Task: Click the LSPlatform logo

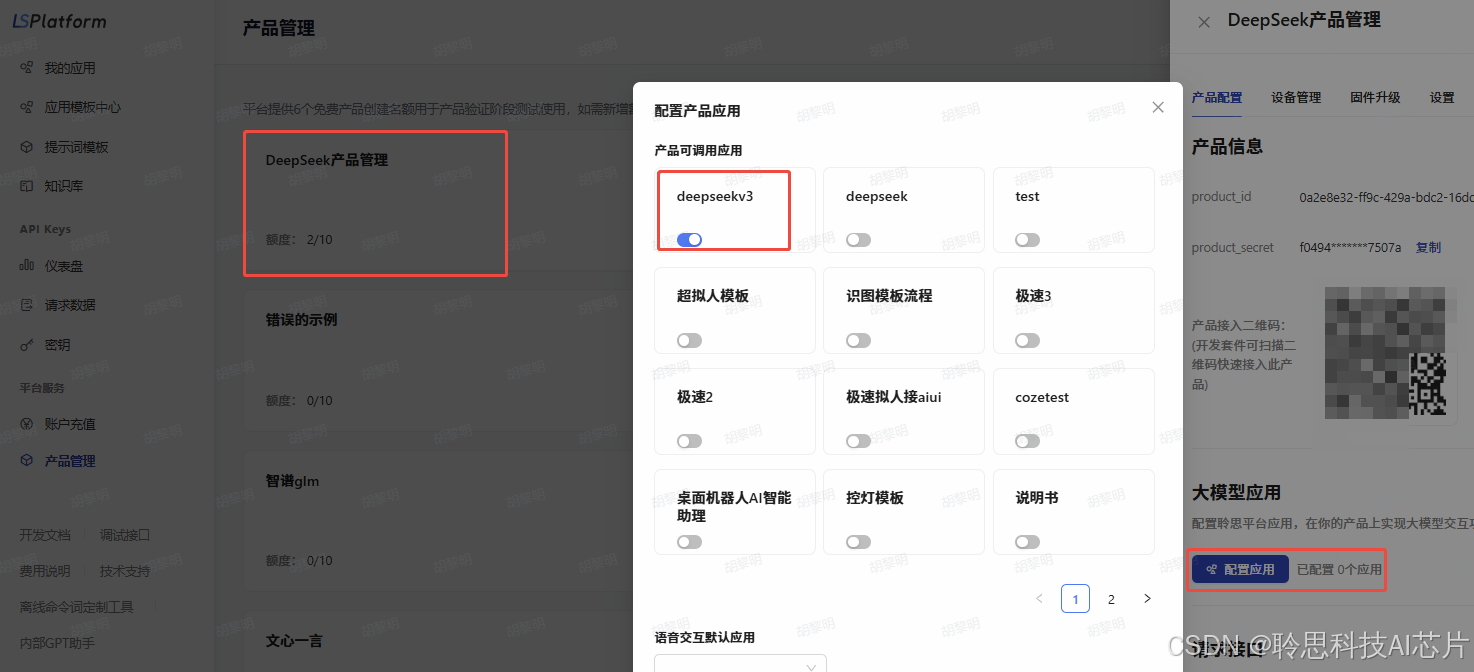Action: click(x=59, y=21)
